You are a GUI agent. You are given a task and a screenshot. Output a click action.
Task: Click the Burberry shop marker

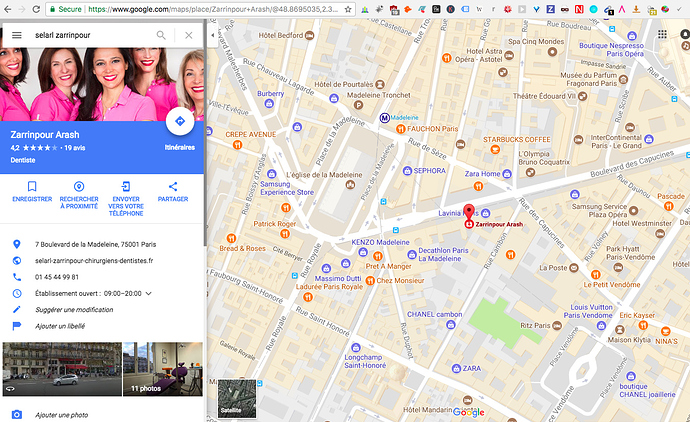[x=269, y=104]
